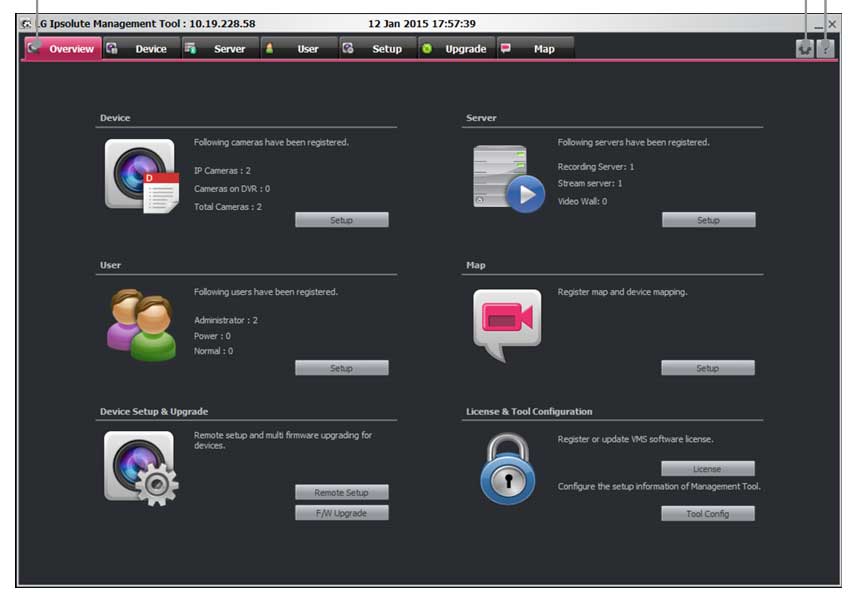The image size is (856, 601).
Task: Open the Server tab
Action: (x=219, y=49)
